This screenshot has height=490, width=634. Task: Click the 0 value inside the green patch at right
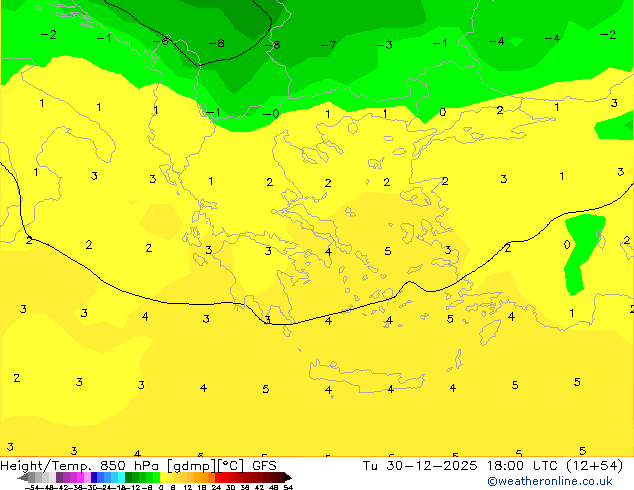tap(567, 245)
